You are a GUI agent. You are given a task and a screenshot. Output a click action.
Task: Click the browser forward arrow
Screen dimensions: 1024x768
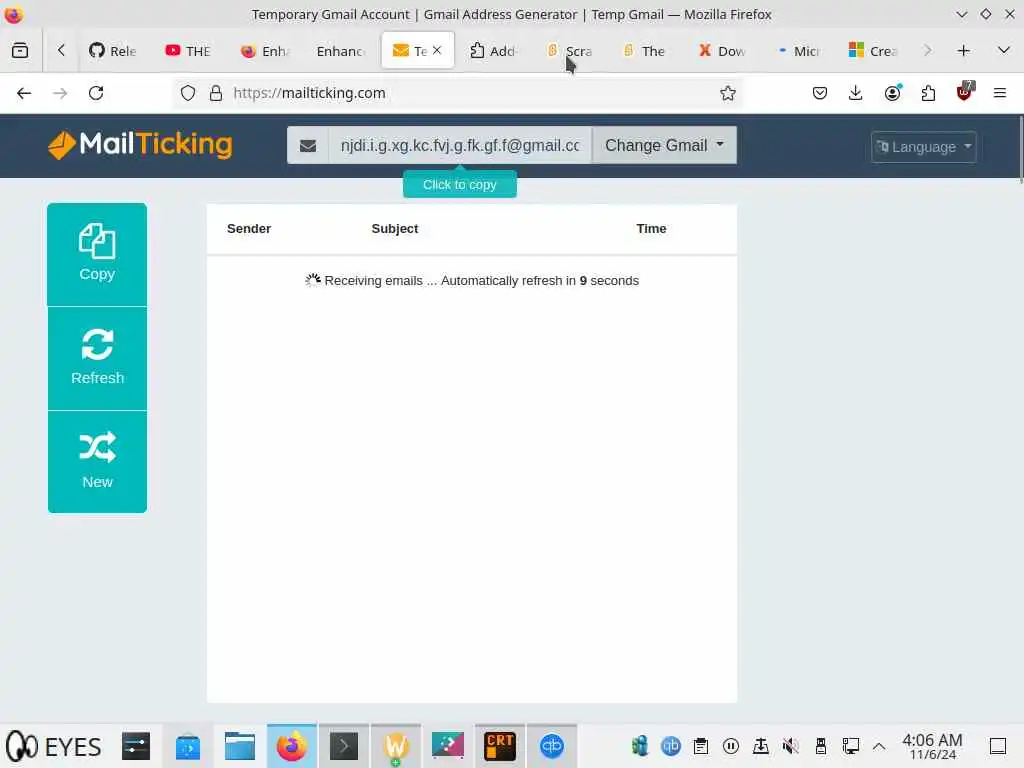[x=60, y=93]
